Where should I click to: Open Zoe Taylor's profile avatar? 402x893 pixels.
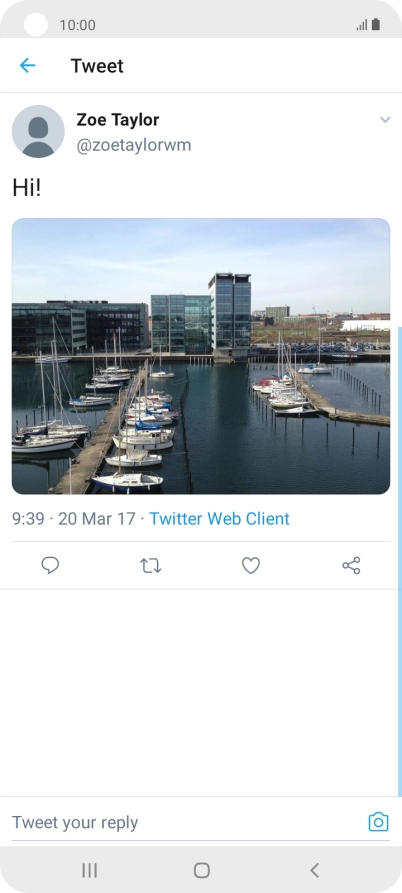pyautogui.click(x=38, y=131)
